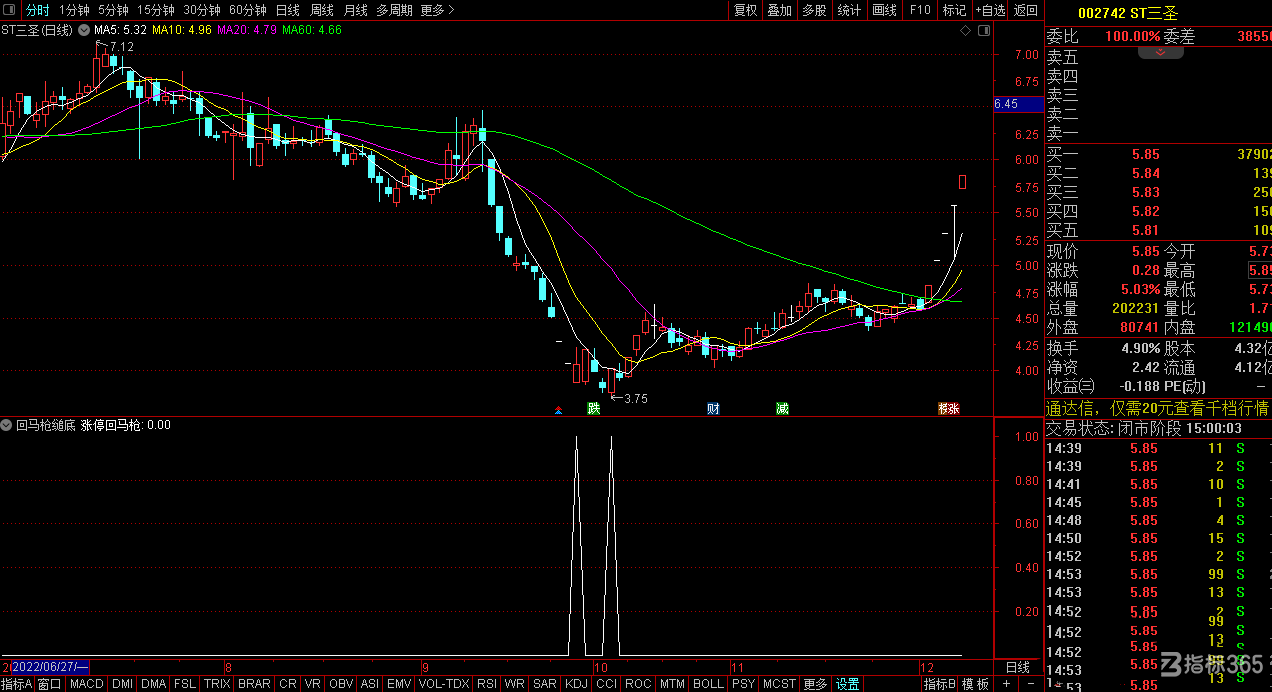Click the 标记 mark button

point(954,10)
